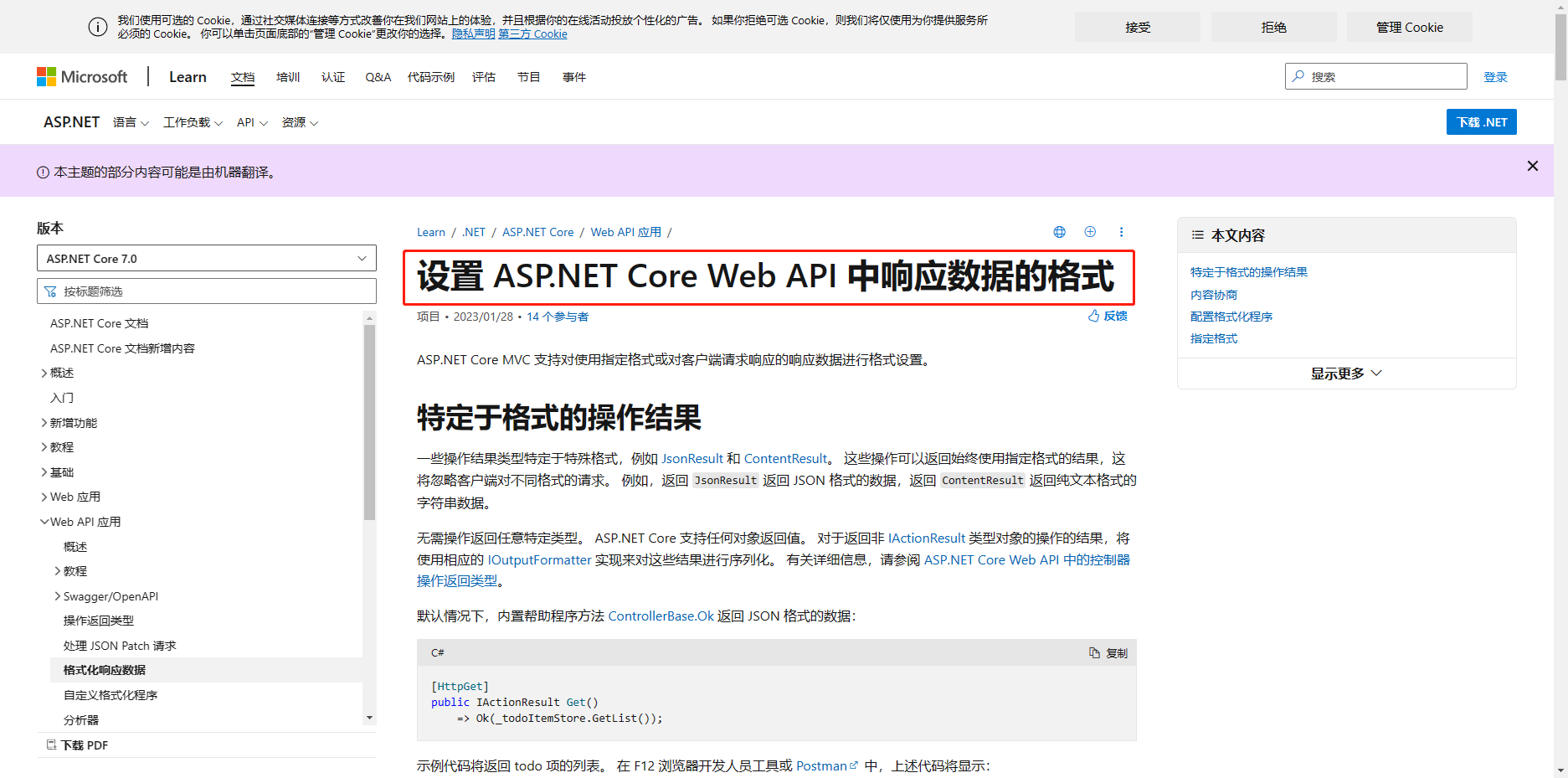
Task: Open the 第三方 Cookie link
Action: [532, 34]
